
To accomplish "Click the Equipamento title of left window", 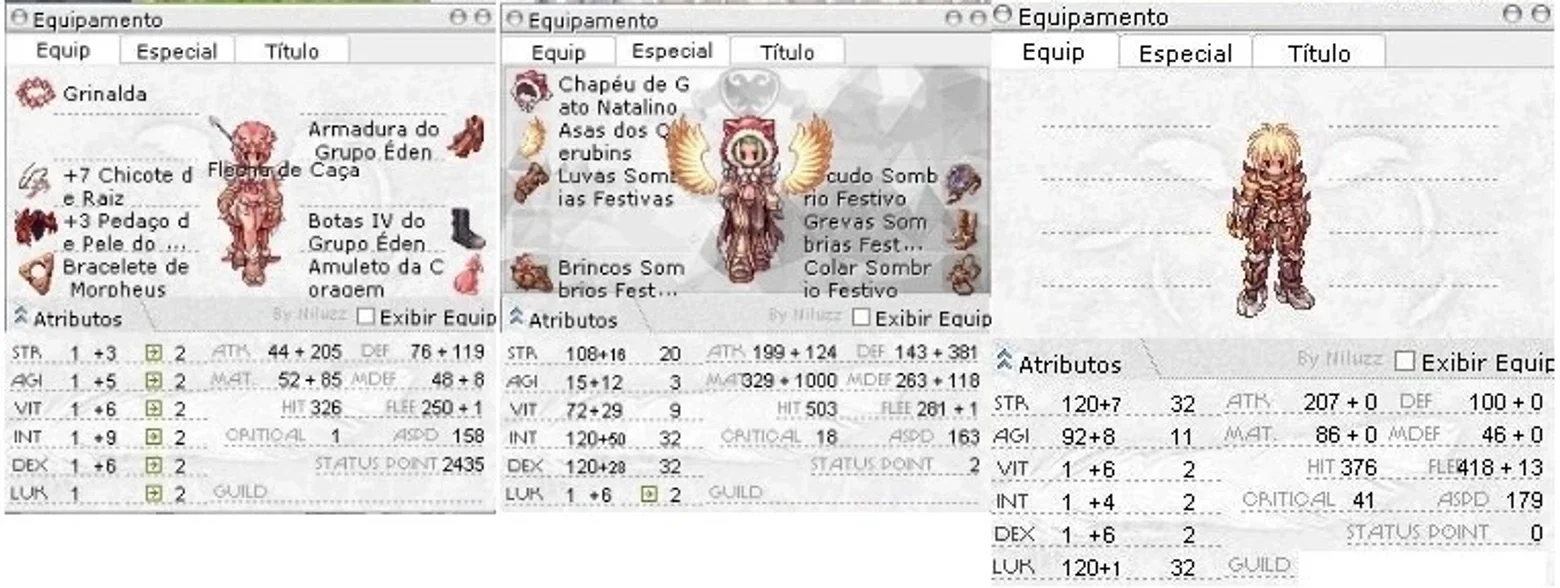I will coord(97,20).
